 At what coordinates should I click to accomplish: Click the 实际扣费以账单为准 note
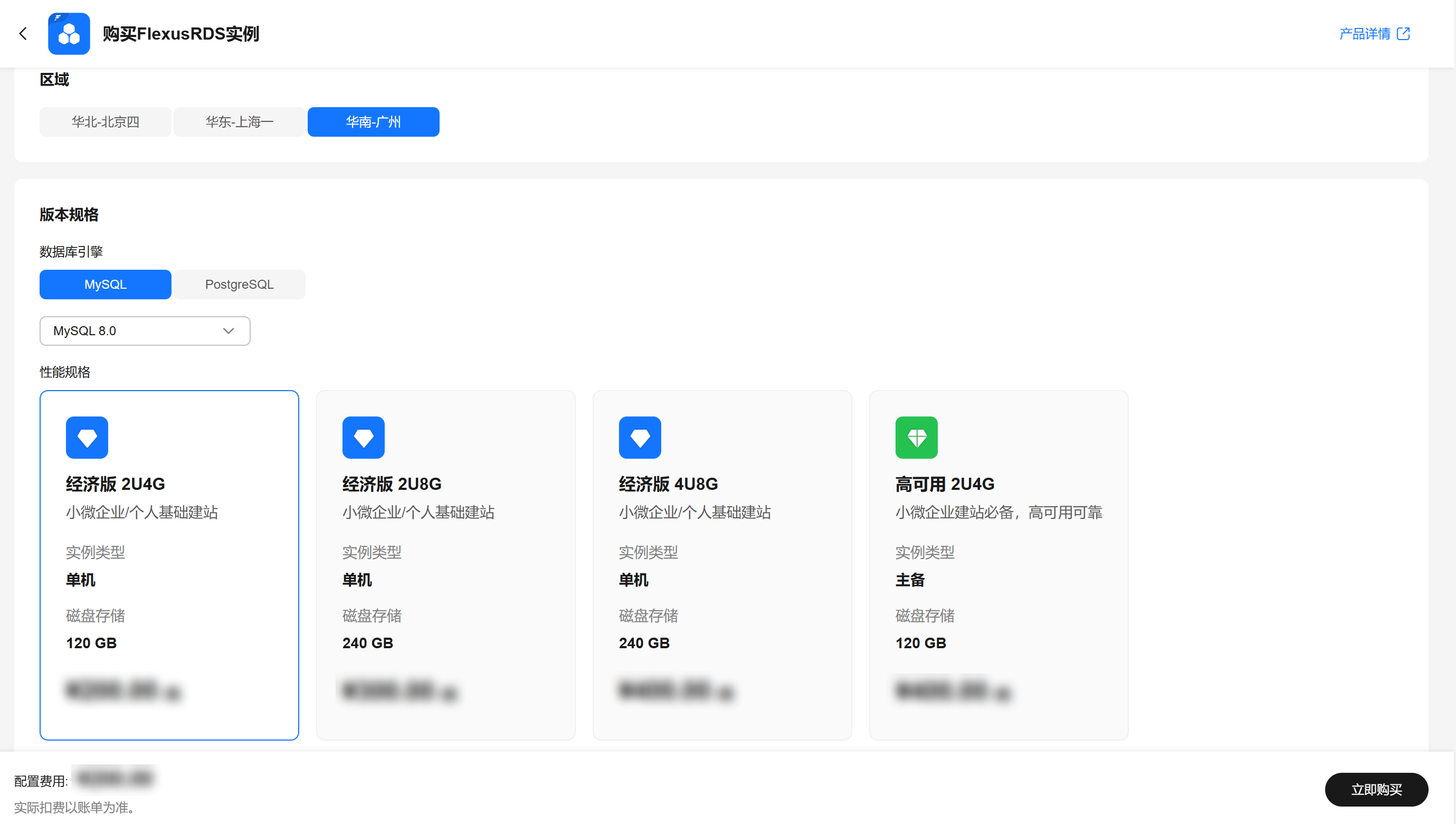point(74,808)
